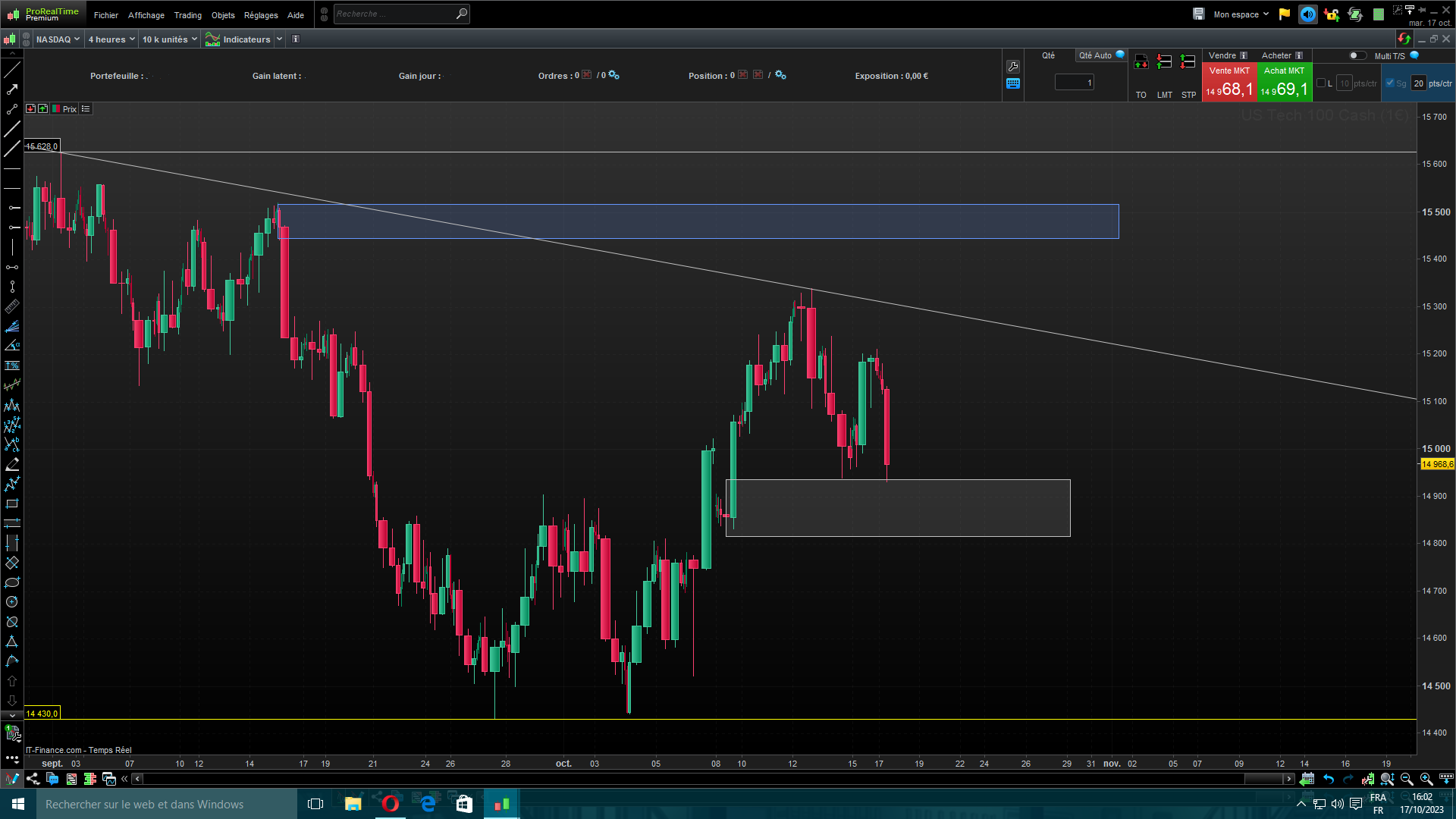Viewport: 1456px width, 819px height.
Task: Enable the L limit checkbox
Action: click(x=1321, y=83)
